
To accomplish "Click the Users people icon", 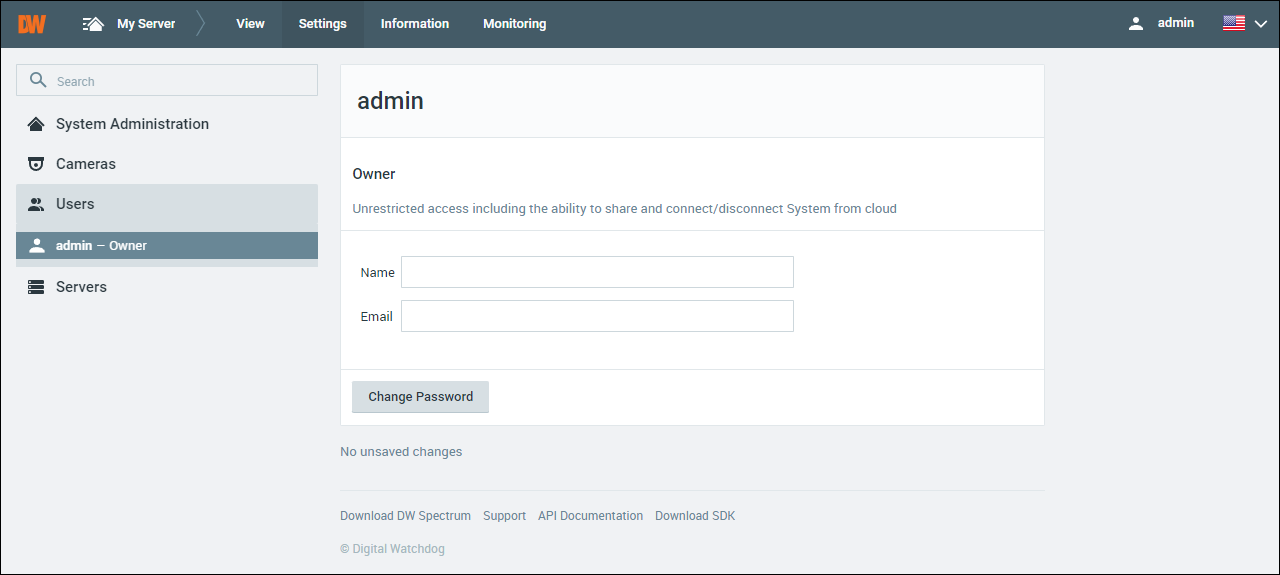I will 36,204.
